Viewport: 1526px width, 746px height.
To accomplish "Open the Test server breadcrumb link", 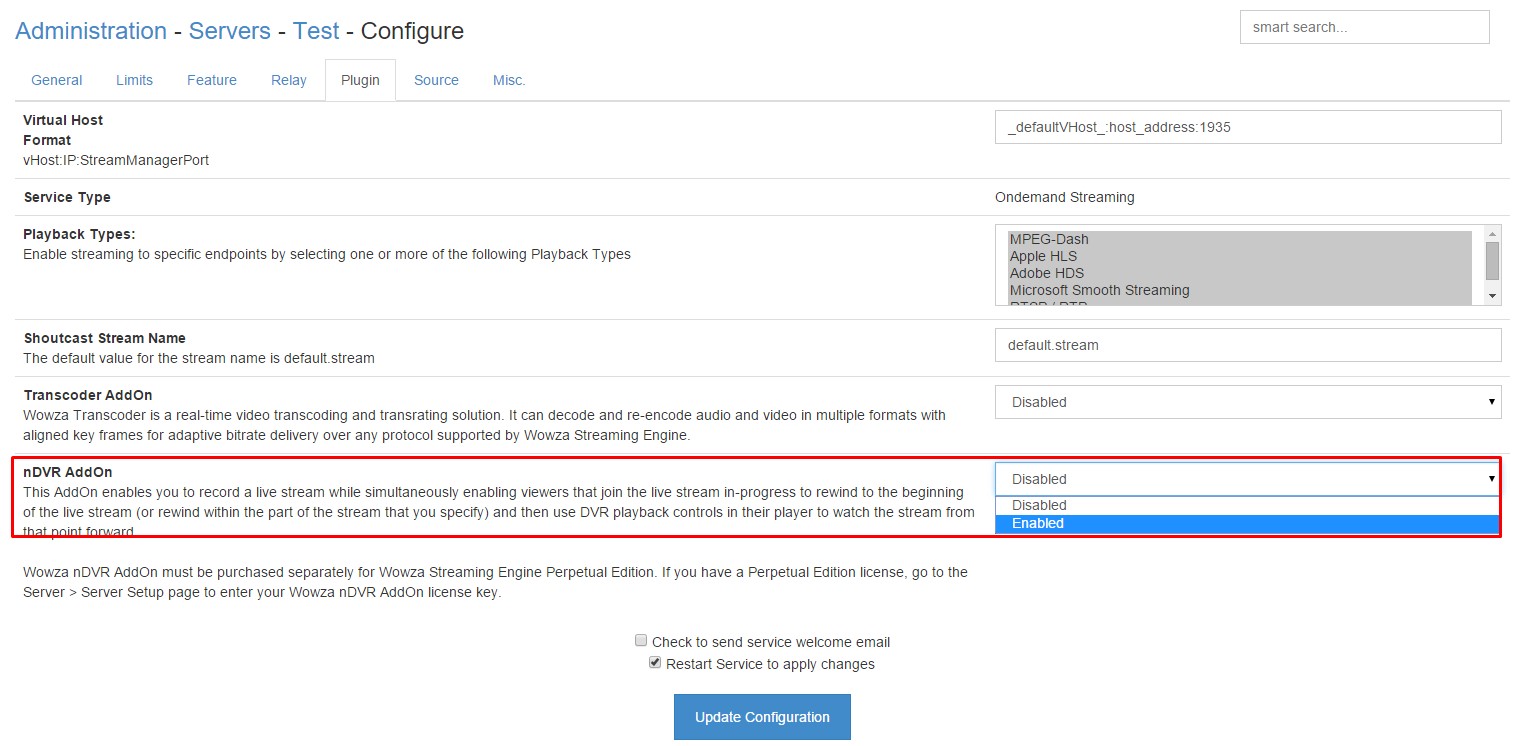I will (x=316, y=31).
